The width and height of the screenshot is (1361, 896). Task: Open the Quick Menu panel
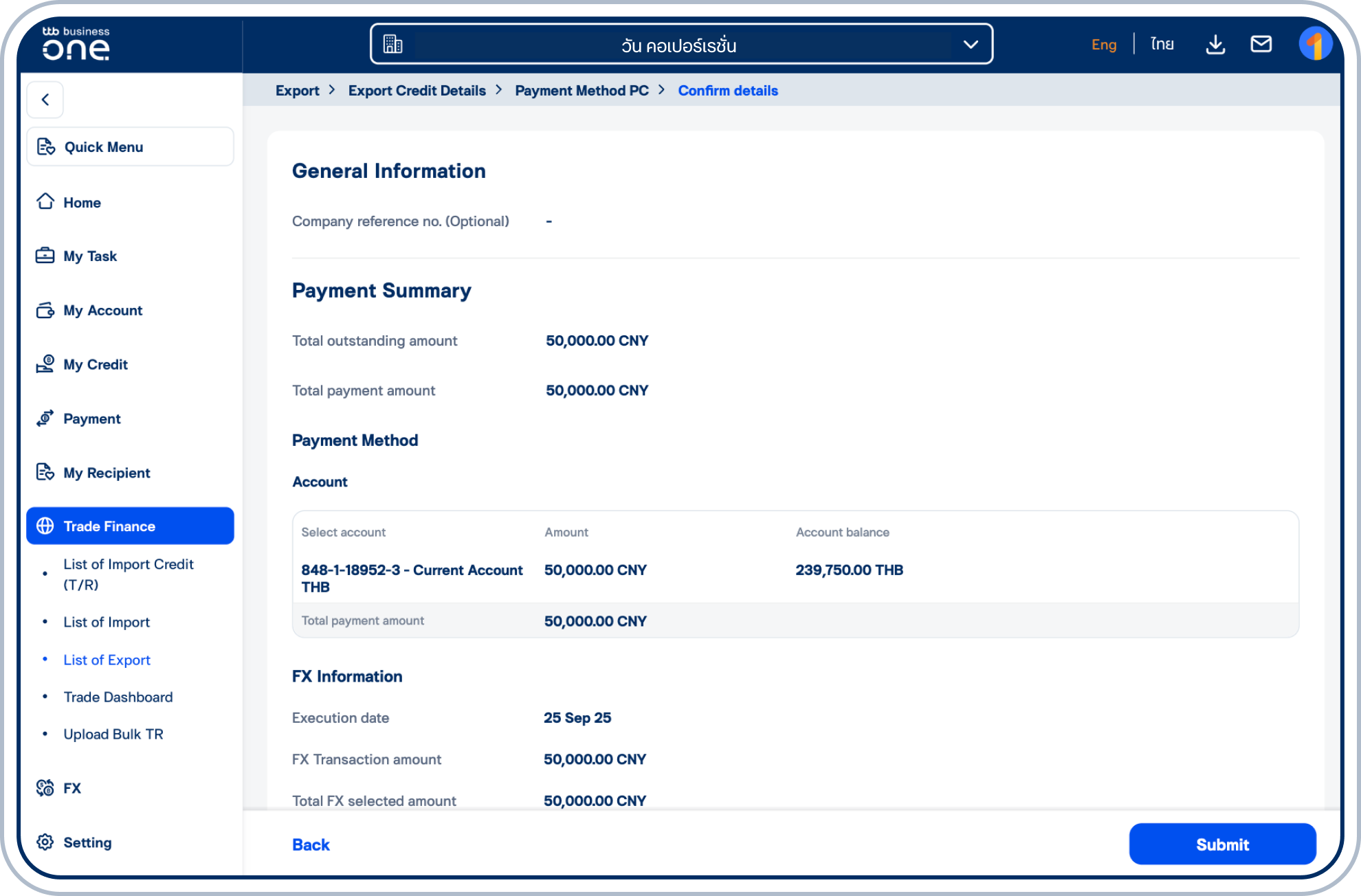click(x=130, y=147)
